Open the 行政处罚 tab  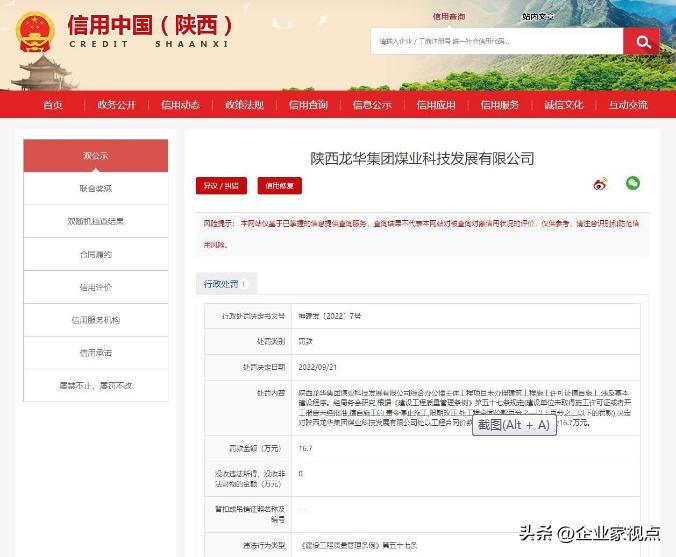pyautogui.click(x=226, y=284)
